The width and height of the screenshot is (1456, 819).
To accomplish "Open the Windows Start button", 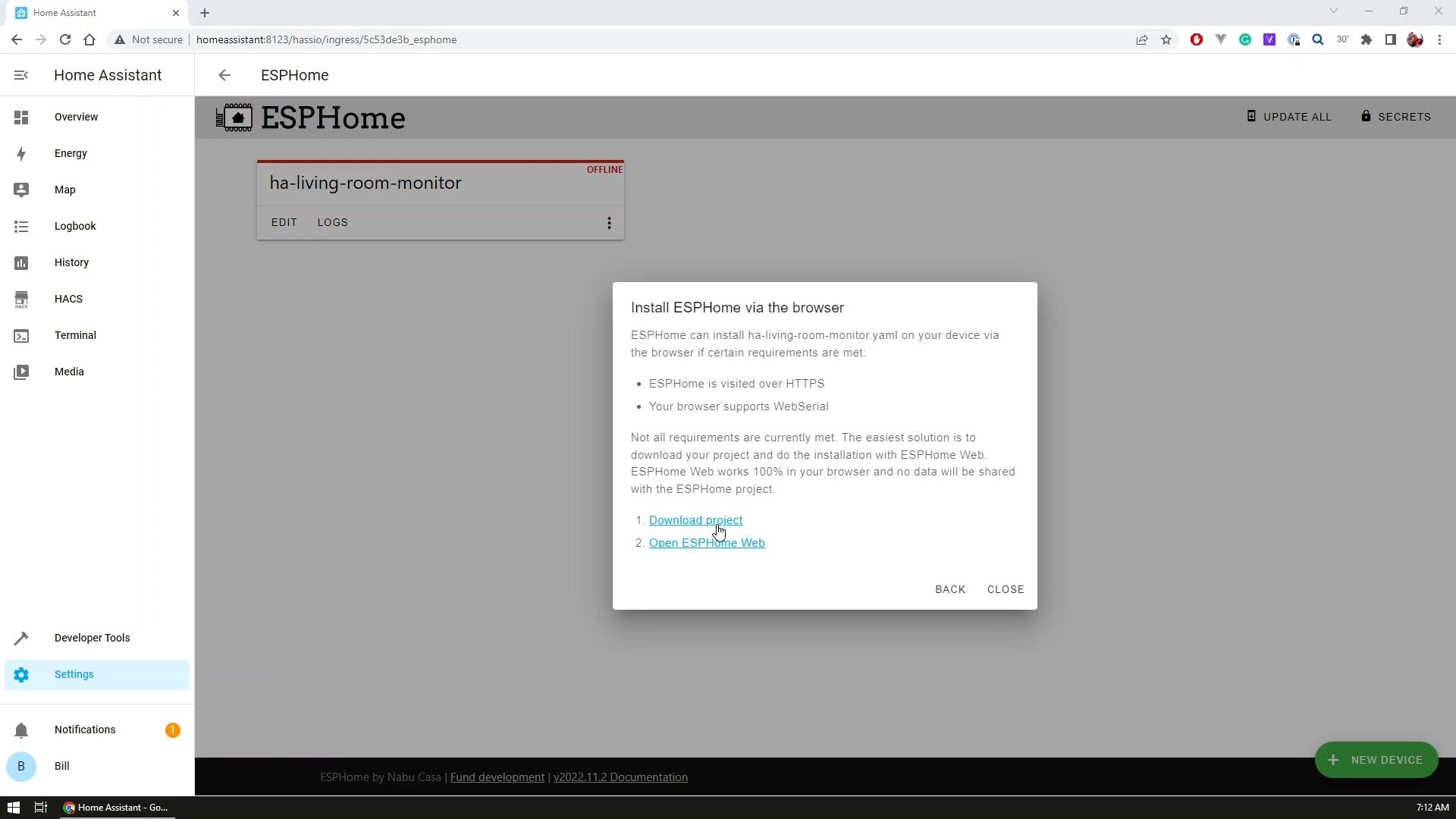I will [14, 808].
